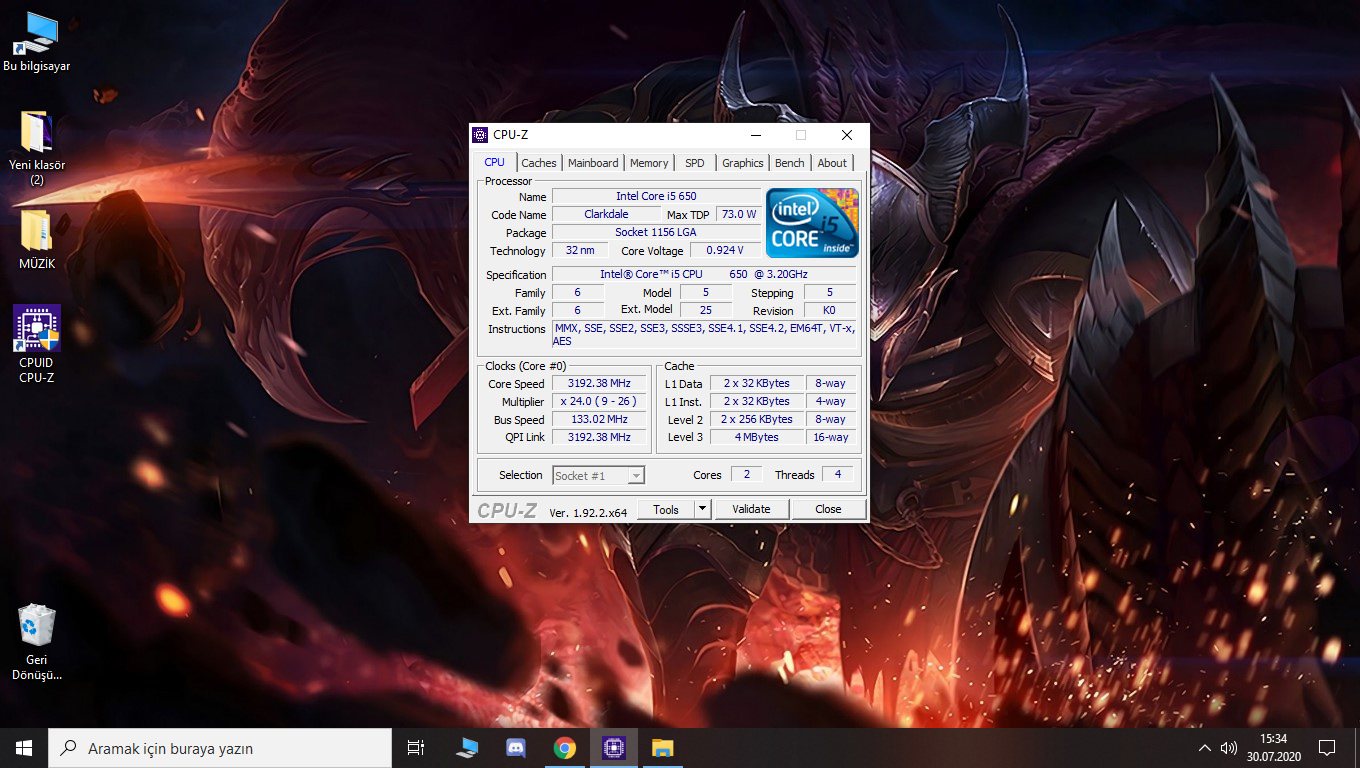The width and height of the screenshot is (1360, 768).
Task: Click the Close button in CPU-Z
Action: [x=828, y=509]
